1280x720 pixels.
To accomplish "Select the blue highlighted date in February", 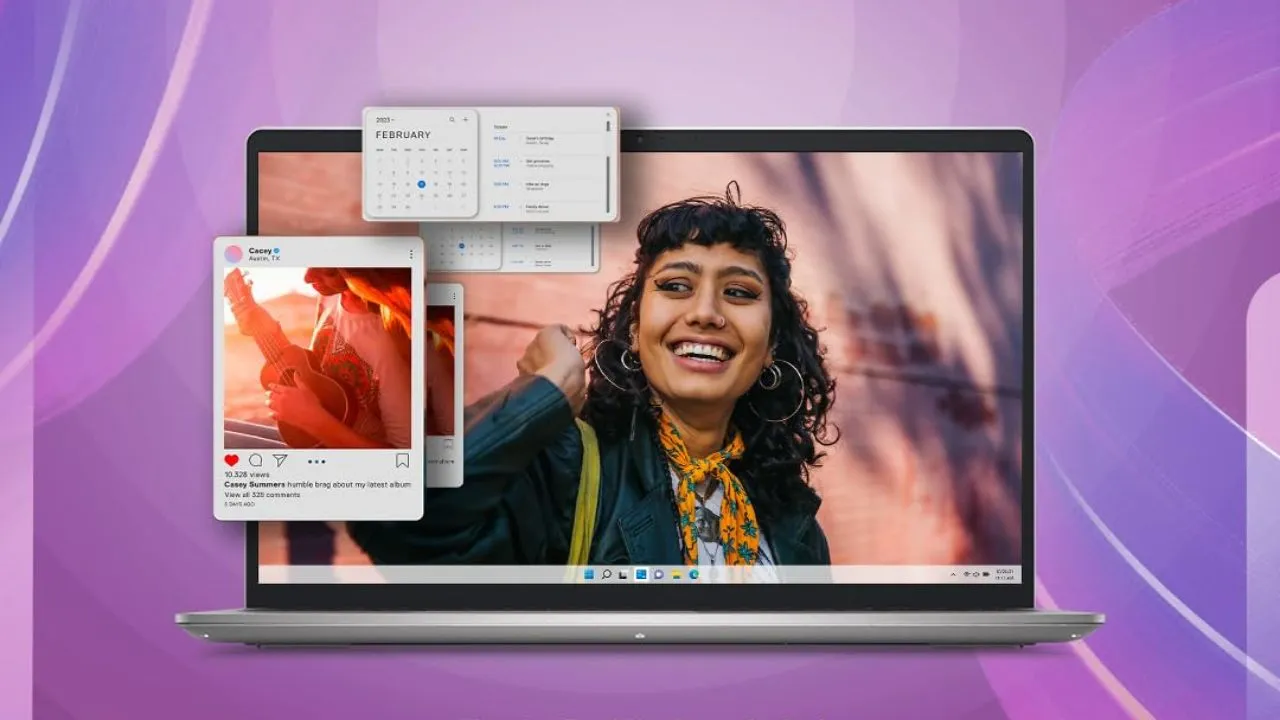I will point(421,184).
